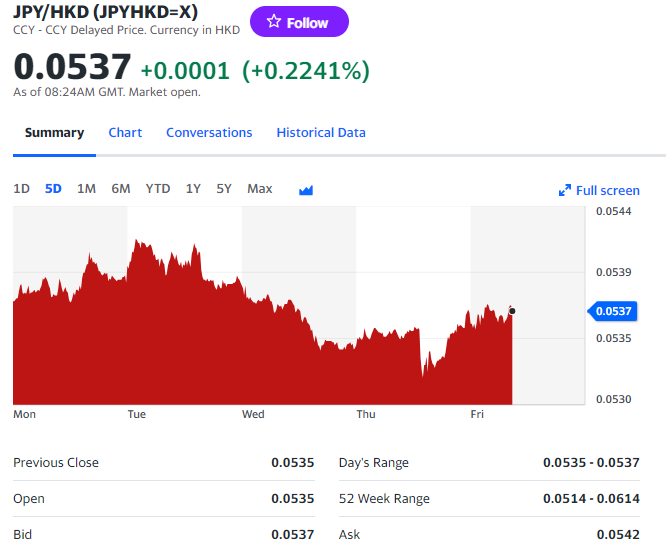Image resolution: width=666 pixels, height=559 pixels.
Task: Click the Tue label on chart axis
Action: click(137, 414)
